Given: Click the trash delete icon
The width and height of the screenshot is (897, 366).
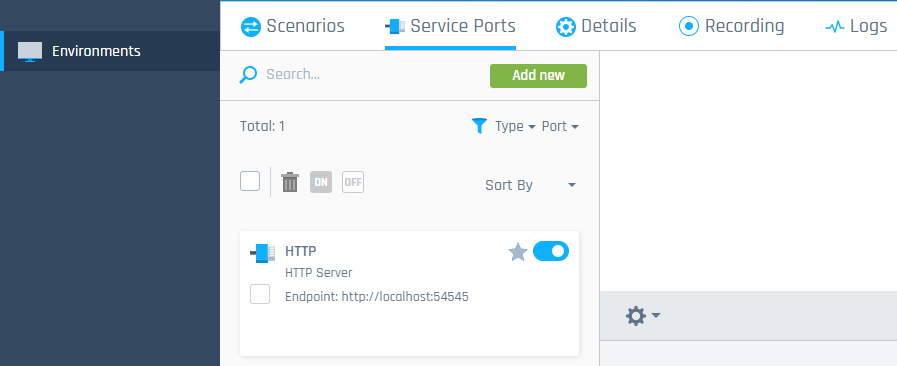Looking at the screenshot, I should (x=290, y=182).
